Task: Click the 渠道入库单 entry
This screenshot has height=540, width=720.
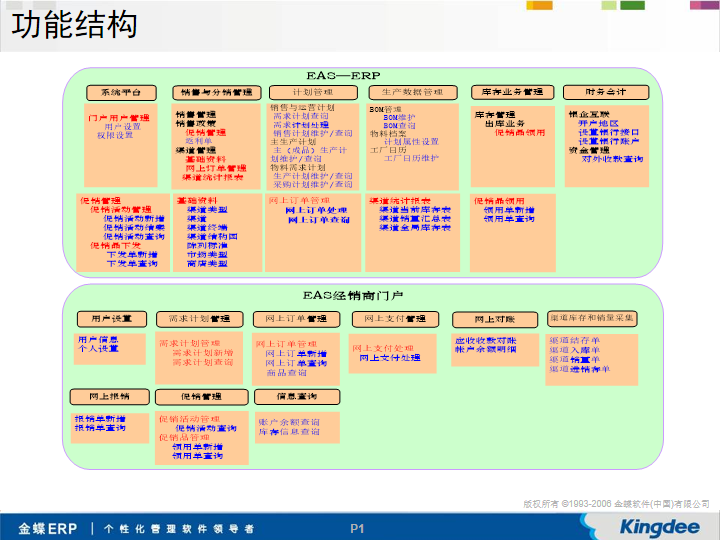Action: pos(575,350)
